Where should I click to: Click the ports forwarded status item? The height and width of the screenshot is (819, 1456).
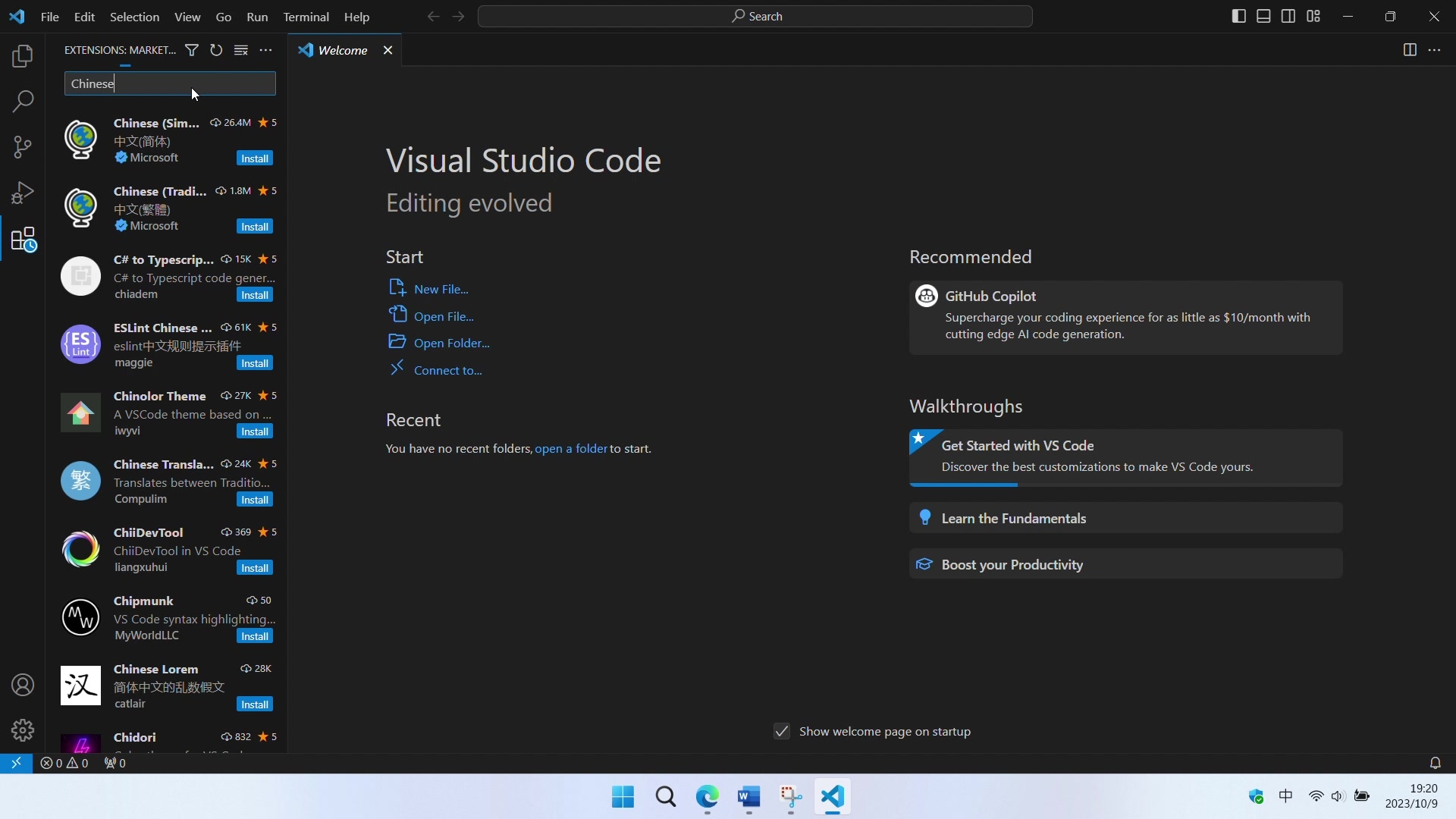pos(115,763)
